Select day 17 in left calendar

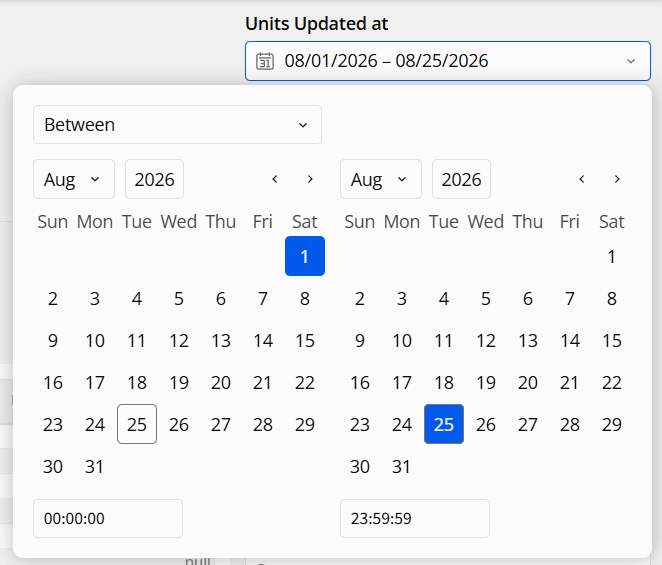coord(95,383)
